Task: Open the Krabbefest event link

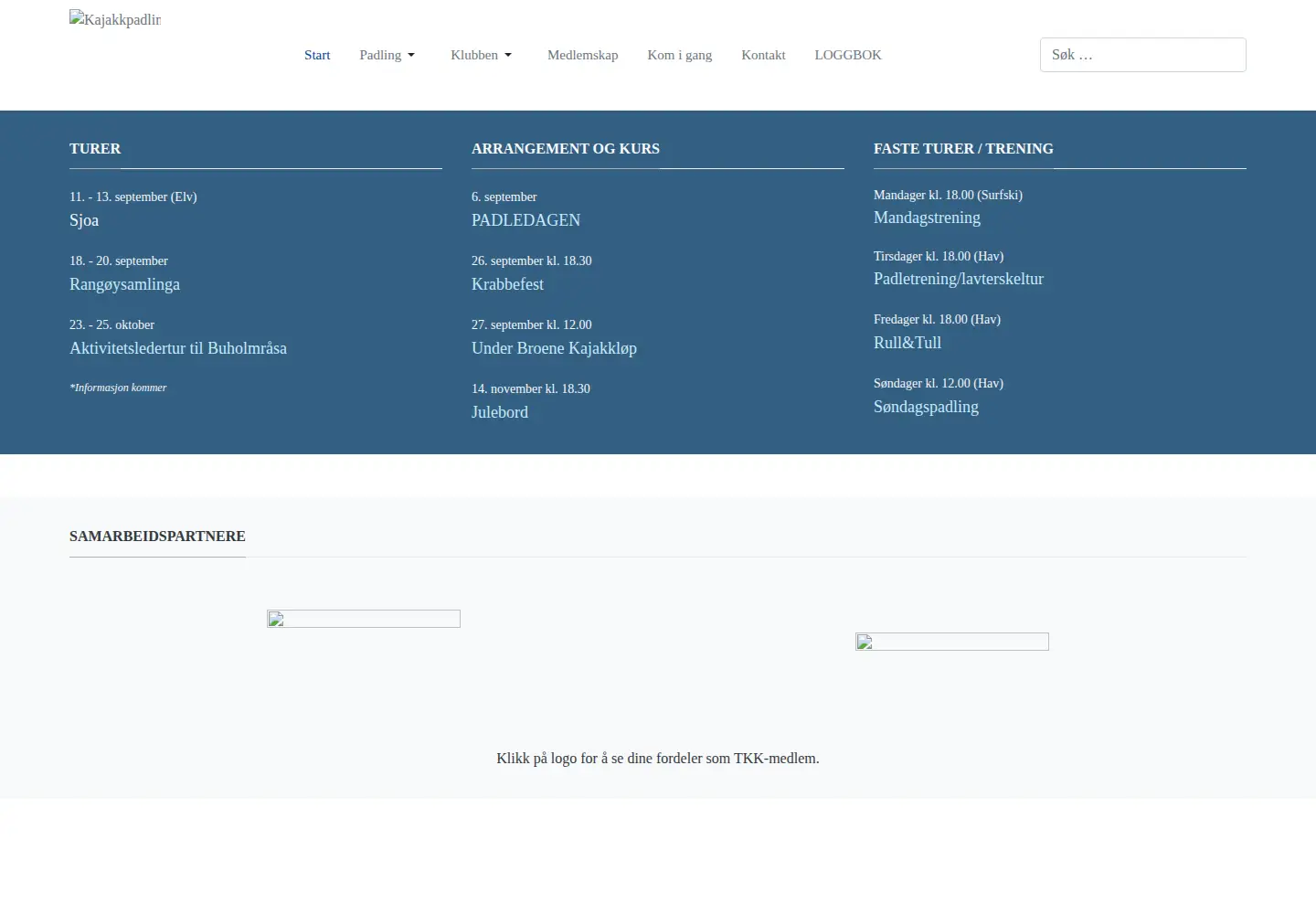Action: [507, 284]
